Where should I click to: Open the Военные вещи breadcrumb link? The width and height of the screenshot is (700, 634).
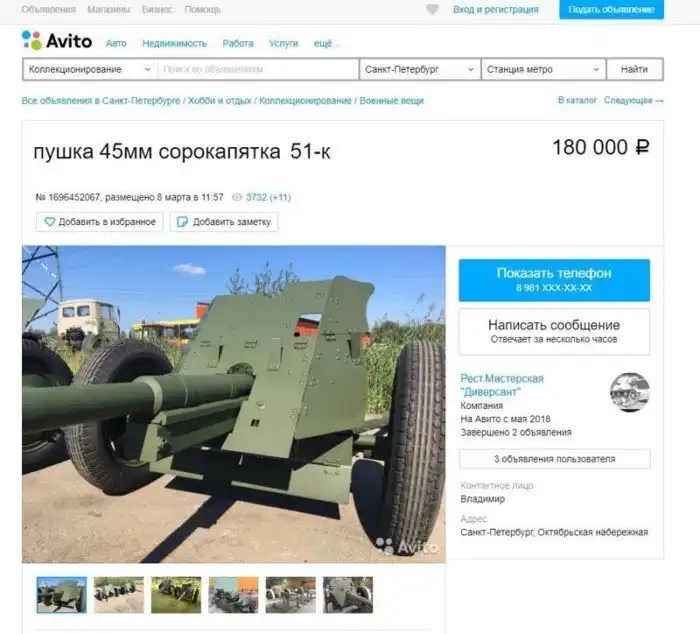coord(392,100)
